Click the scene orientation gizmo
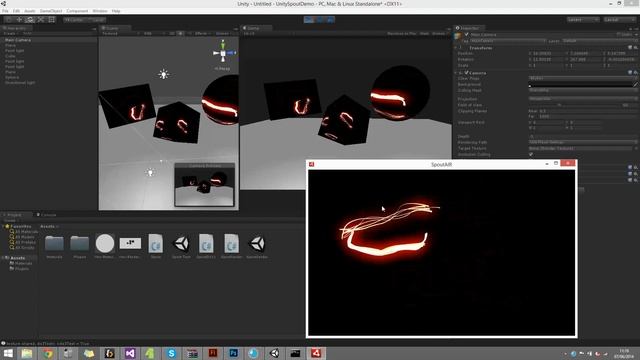 click(x=223, y=53)
